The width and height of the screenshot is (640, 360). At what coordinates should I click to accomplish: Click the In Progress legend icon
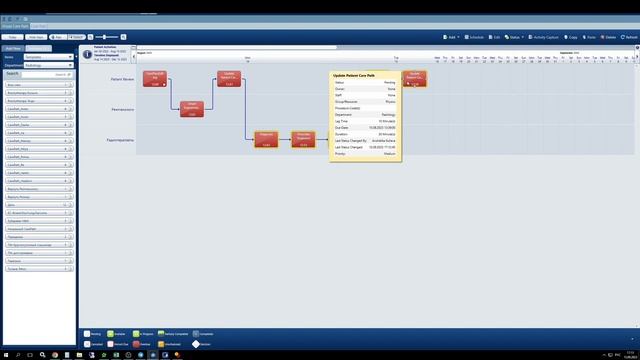(136, 334)
